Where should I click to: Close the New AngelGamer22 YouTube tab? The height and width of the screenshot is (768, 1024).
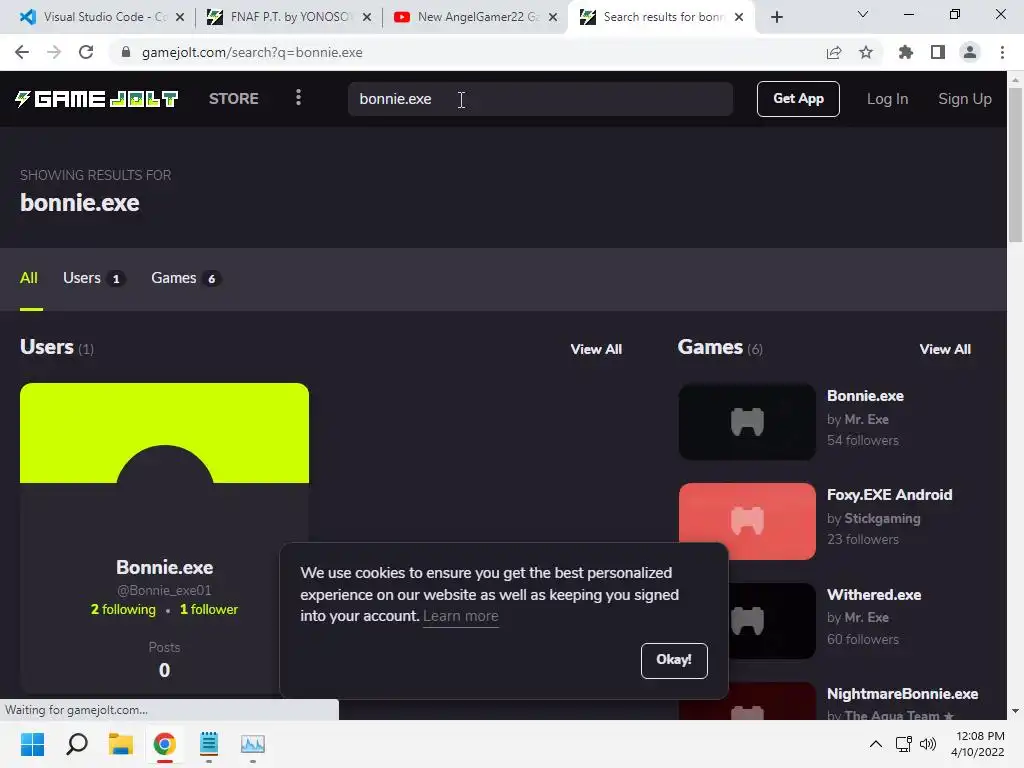553,17
